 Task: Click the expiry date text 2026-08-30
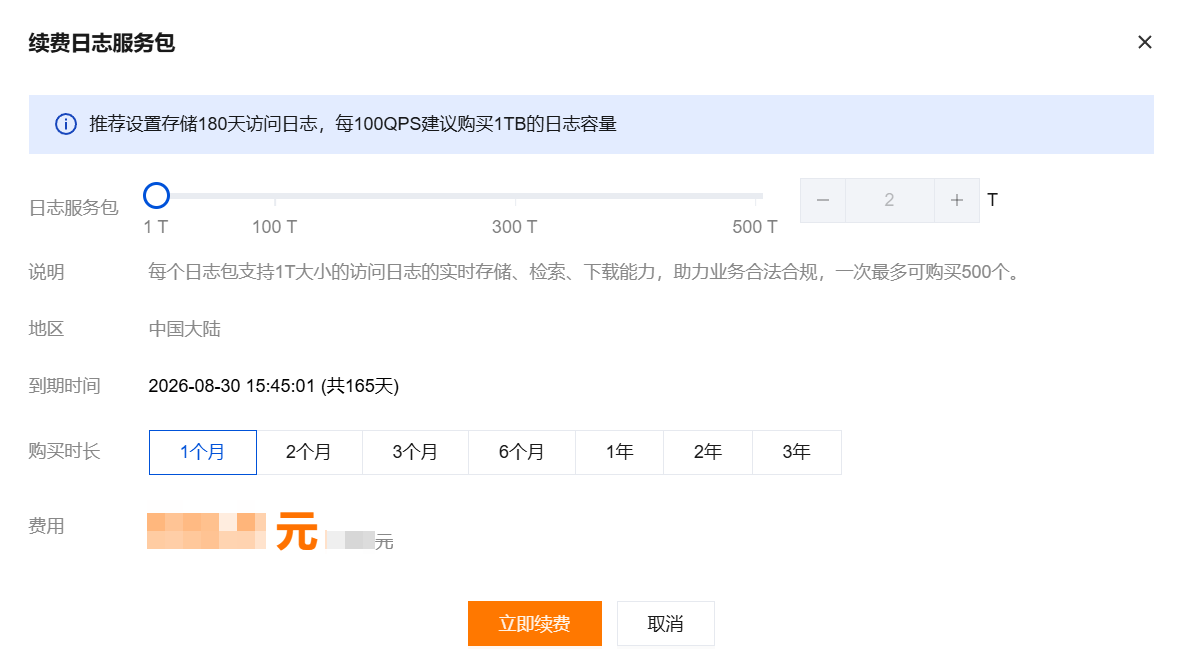point(193,386)
